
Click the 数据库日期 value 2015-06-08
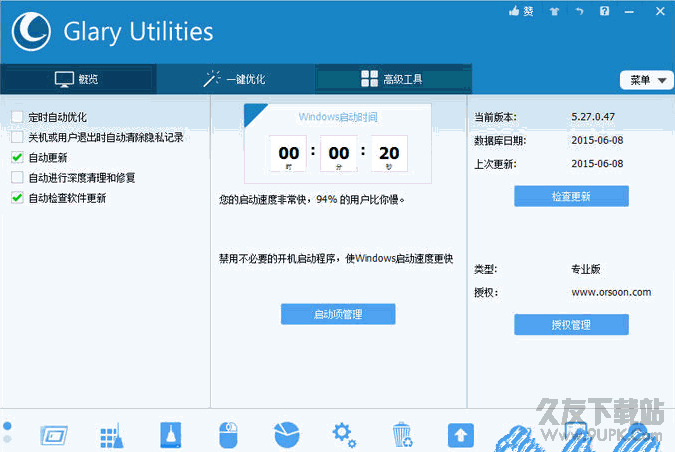[x=597, y=140]
